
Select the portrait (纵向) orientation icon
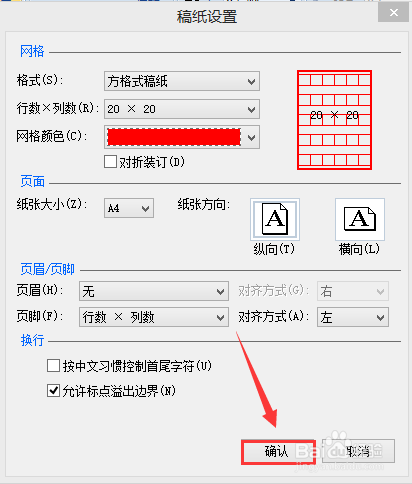pos(275,219)
